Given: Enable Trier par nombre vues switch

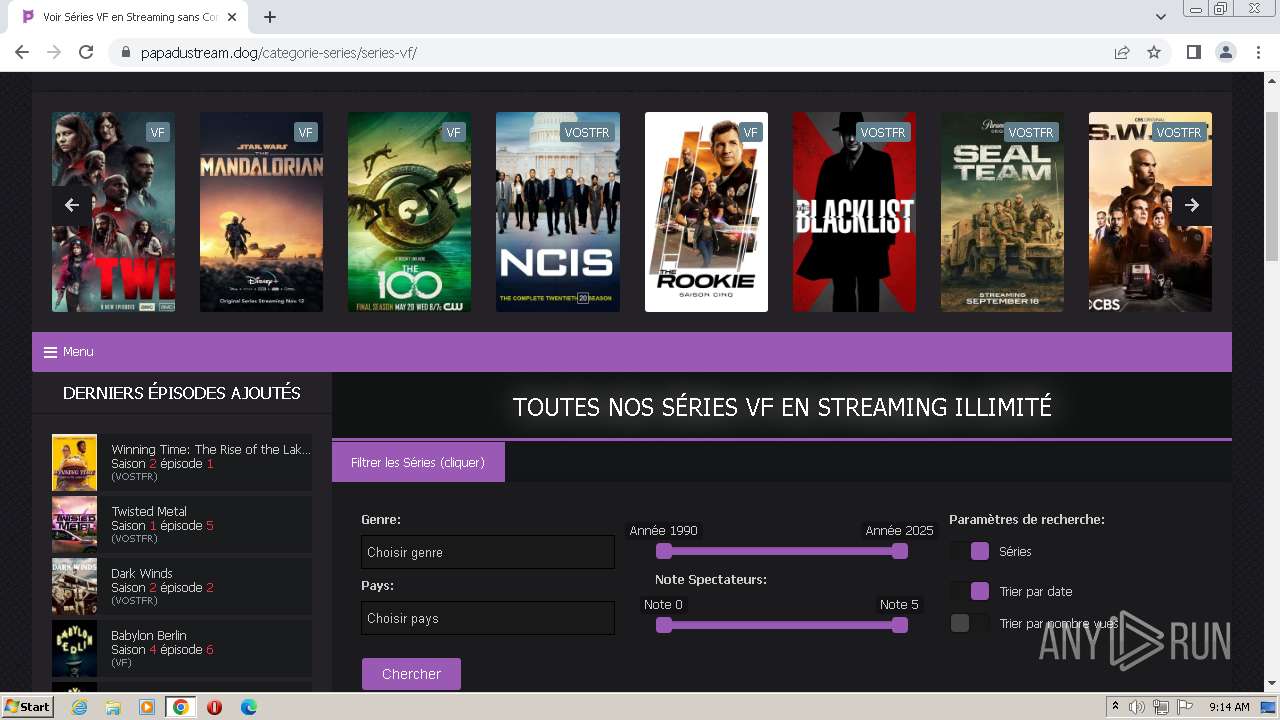Looking at the screenshot, I should point(970,623).
